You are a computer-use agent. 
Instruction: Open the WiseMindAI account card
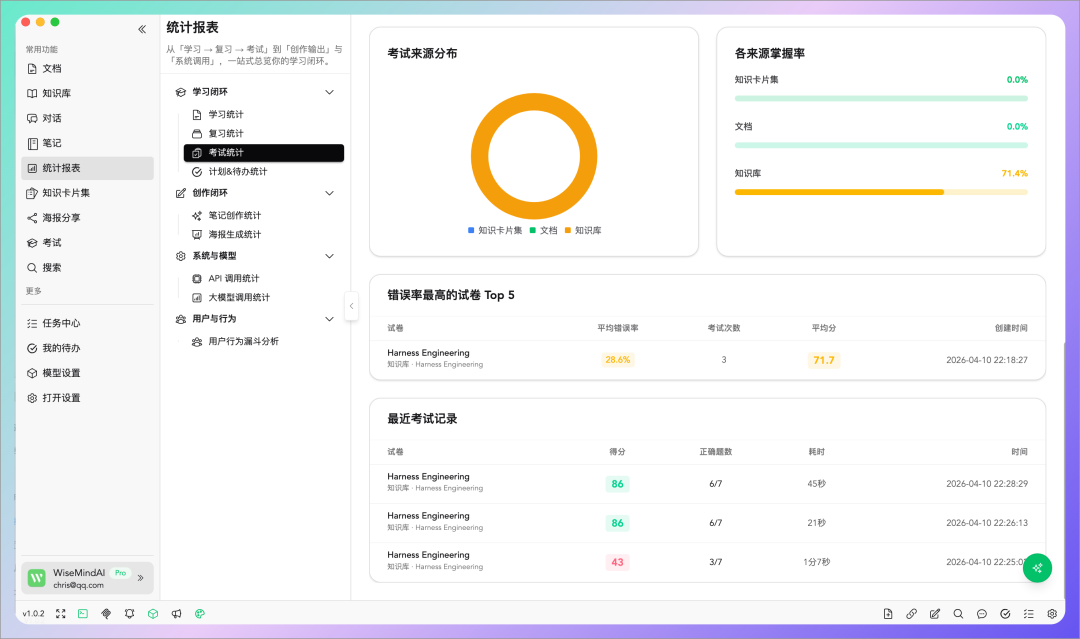[x=87, y=578]
